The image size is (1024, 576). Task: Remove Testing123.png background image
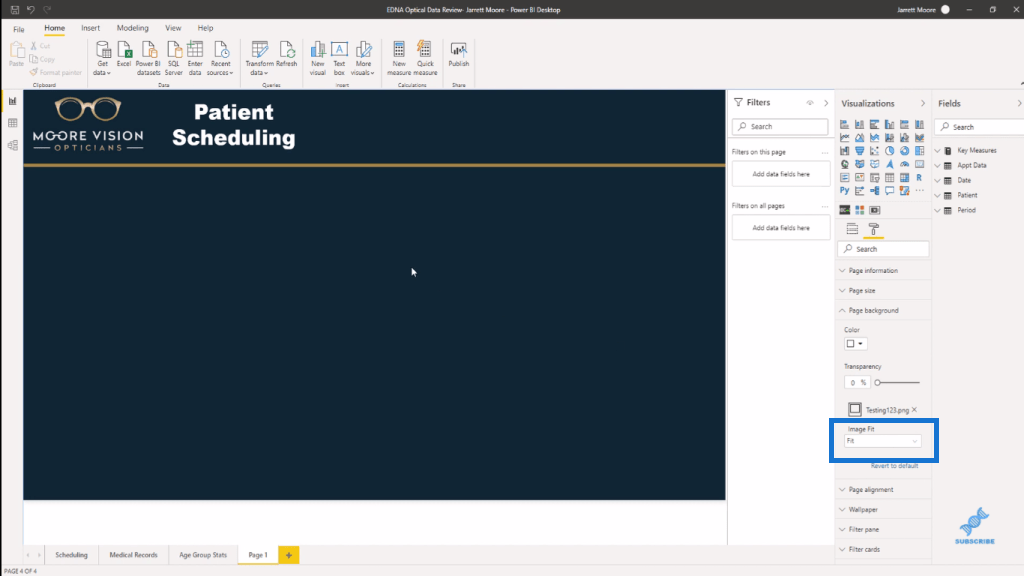click(x=914, y=409)
